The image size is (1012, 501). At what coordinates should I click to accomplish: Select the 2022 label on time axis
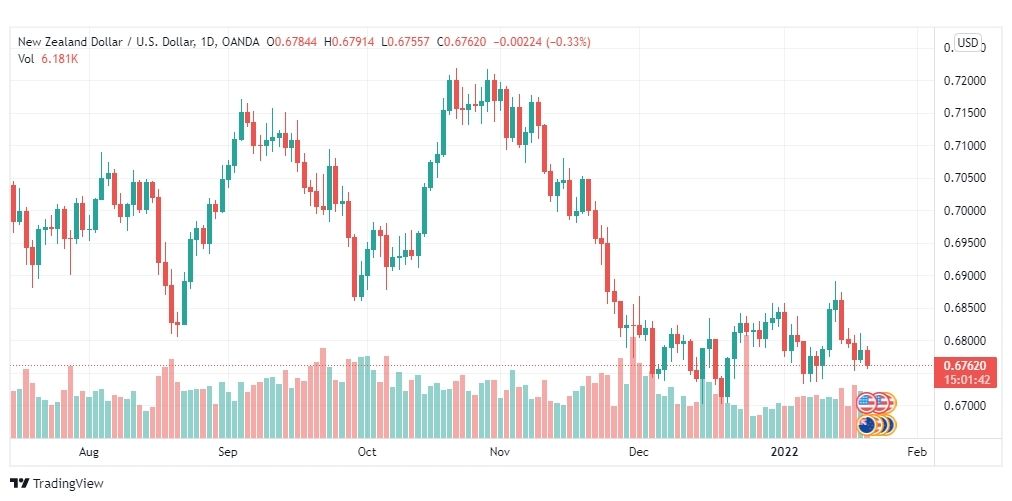(783, 452)
